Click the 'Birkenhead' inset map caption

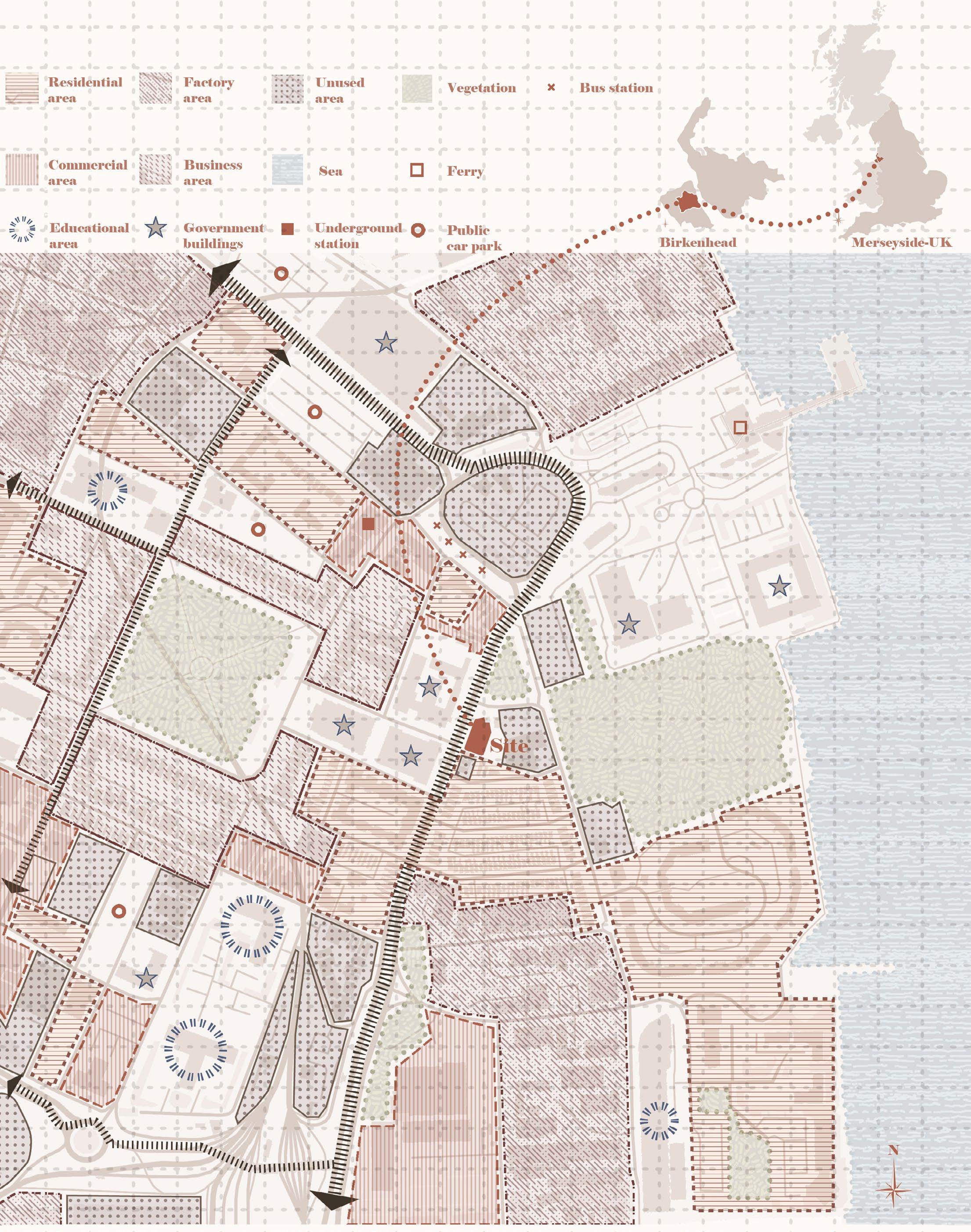697,242
